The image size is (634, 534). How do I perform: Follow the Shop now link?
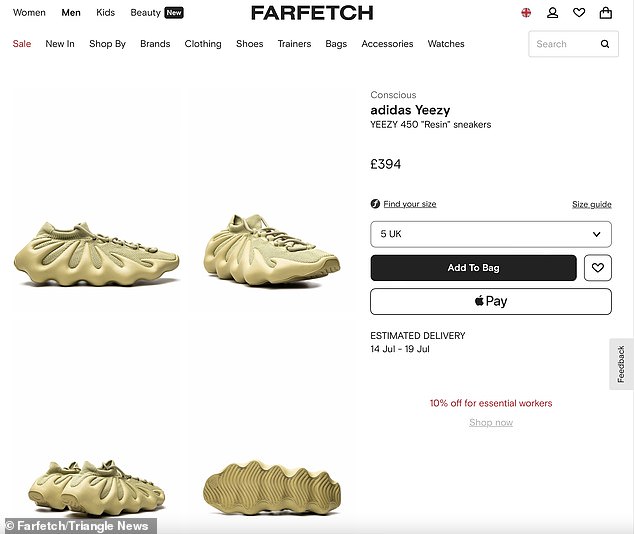point(491,422)
